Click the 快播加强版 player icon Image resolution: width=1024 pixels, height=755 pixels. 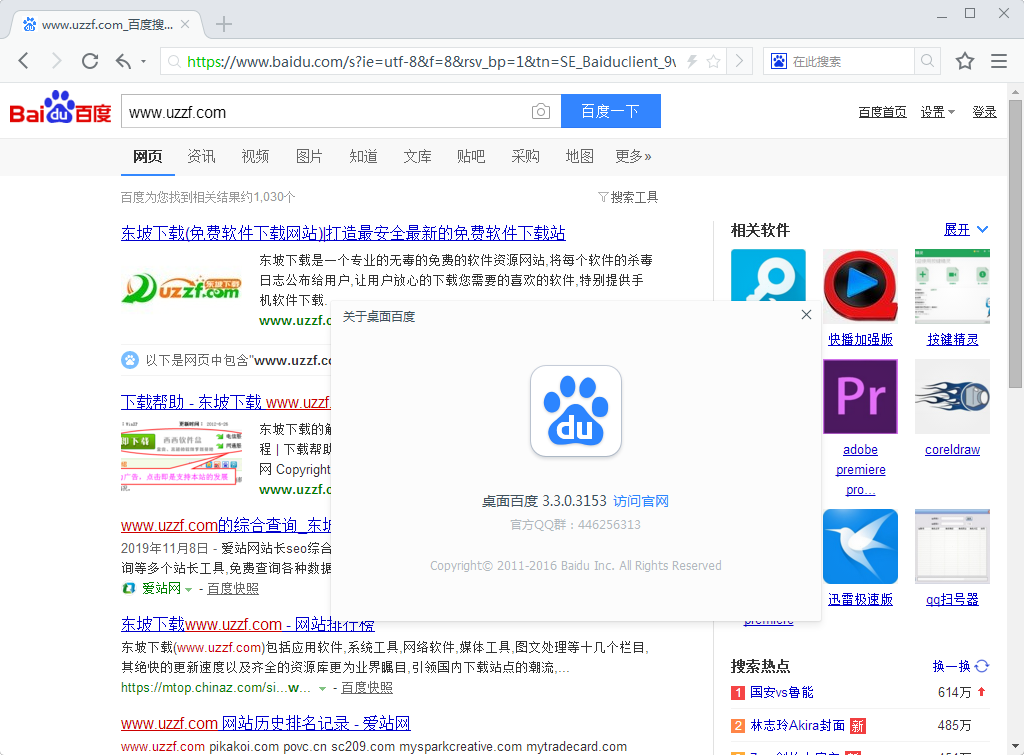pyautogui.click(x=860, y=286)
